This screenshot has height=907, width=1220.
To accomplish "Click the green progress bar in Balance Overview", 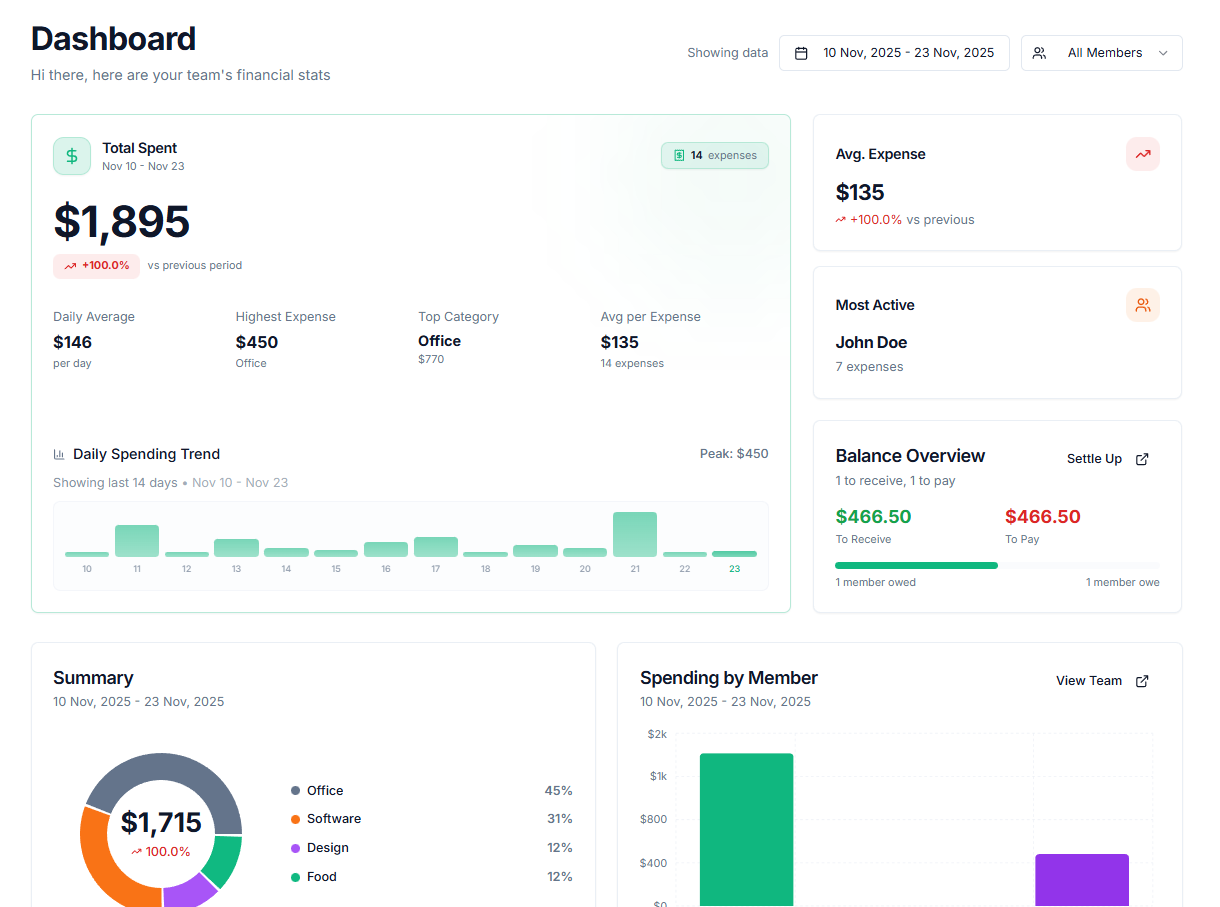I will pos(916,565).
